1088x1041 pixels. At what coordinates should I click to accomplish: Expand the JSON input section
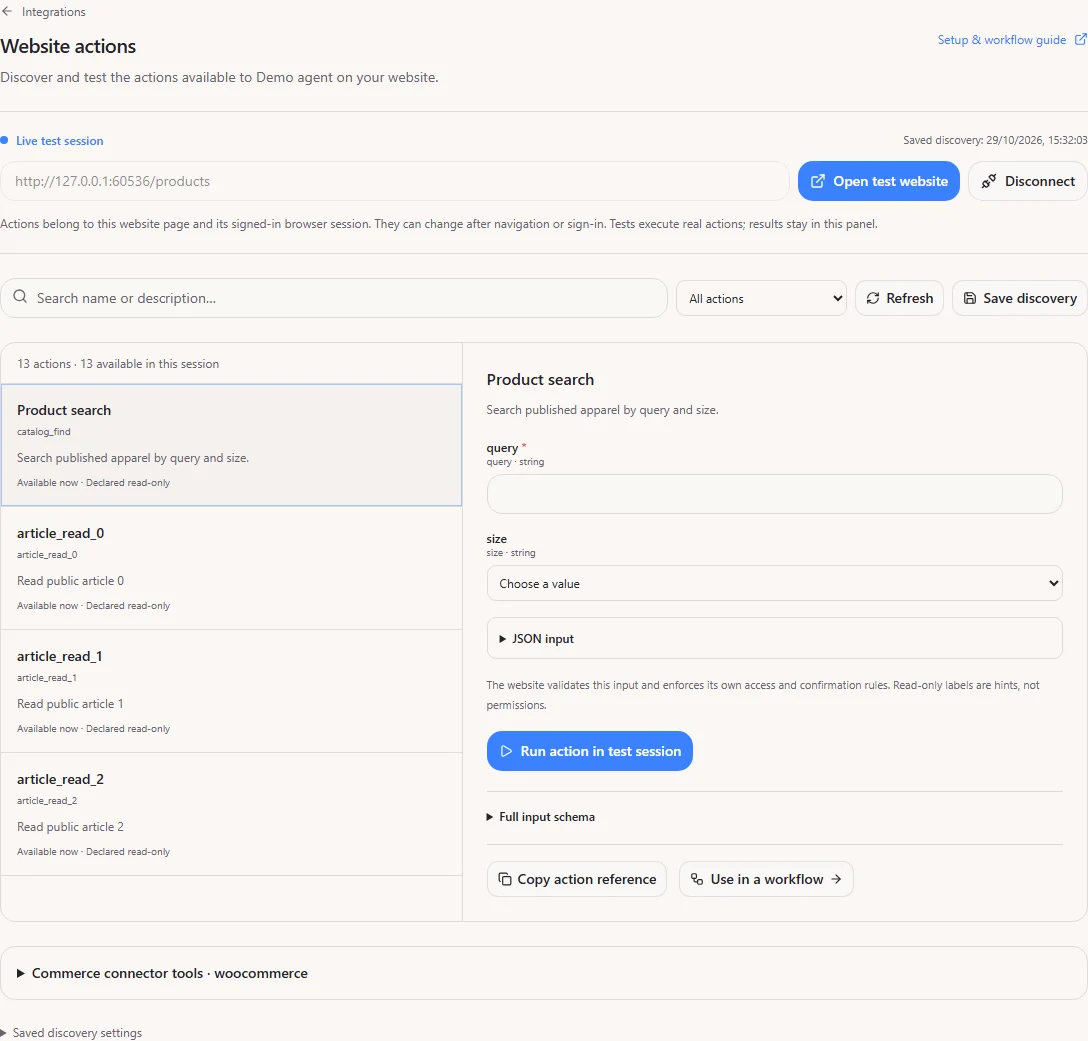(x=774, y=638)
